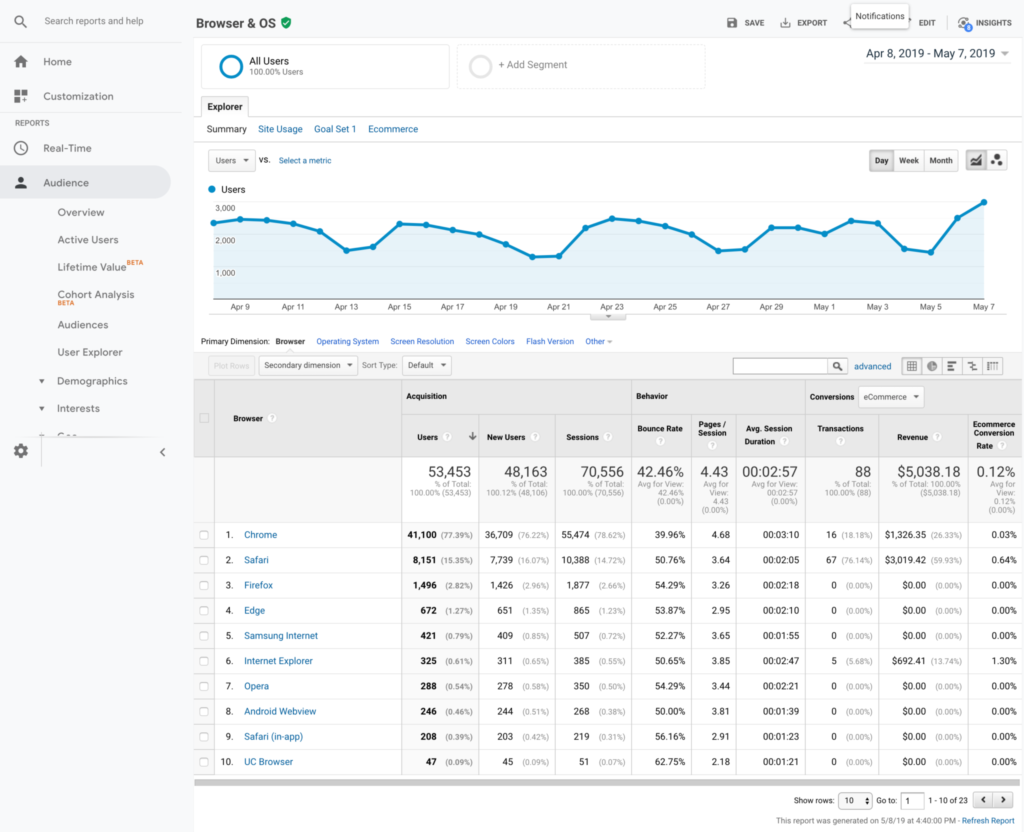The width and height of the screenshot is (1024, 832).
Task: Toggle the select-all rows checkbox
Action: [x=204, y=418]
